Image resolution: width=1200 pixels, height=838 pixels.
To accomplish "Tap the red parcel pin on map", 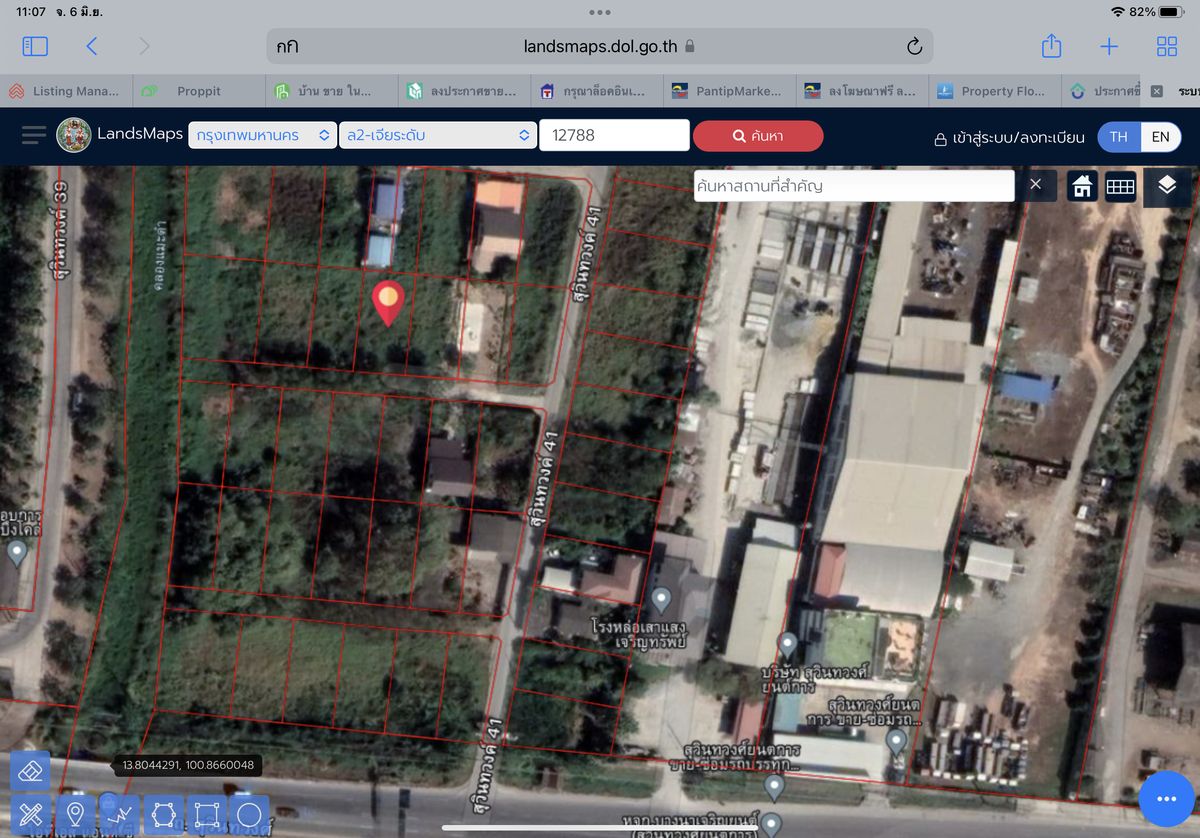I will (388, 301).
